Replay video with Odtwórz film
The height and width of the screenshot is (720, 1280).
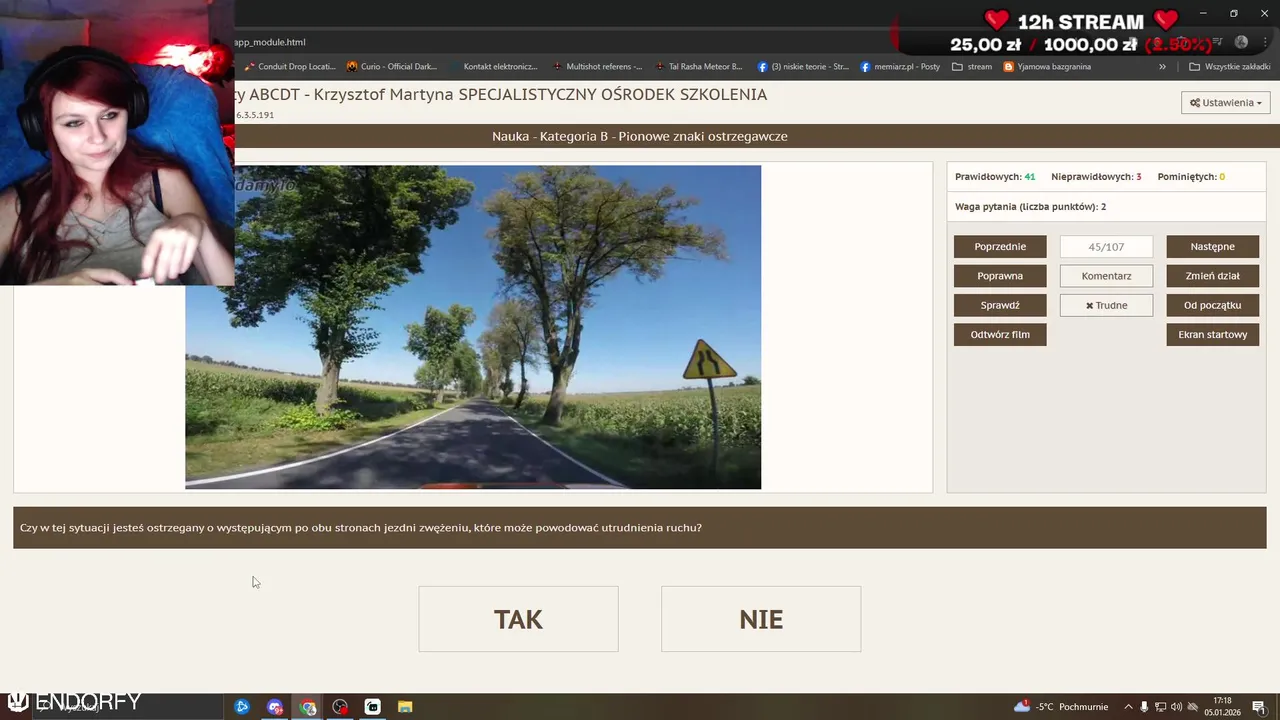pyautogui.click(x=1000, y=334)
